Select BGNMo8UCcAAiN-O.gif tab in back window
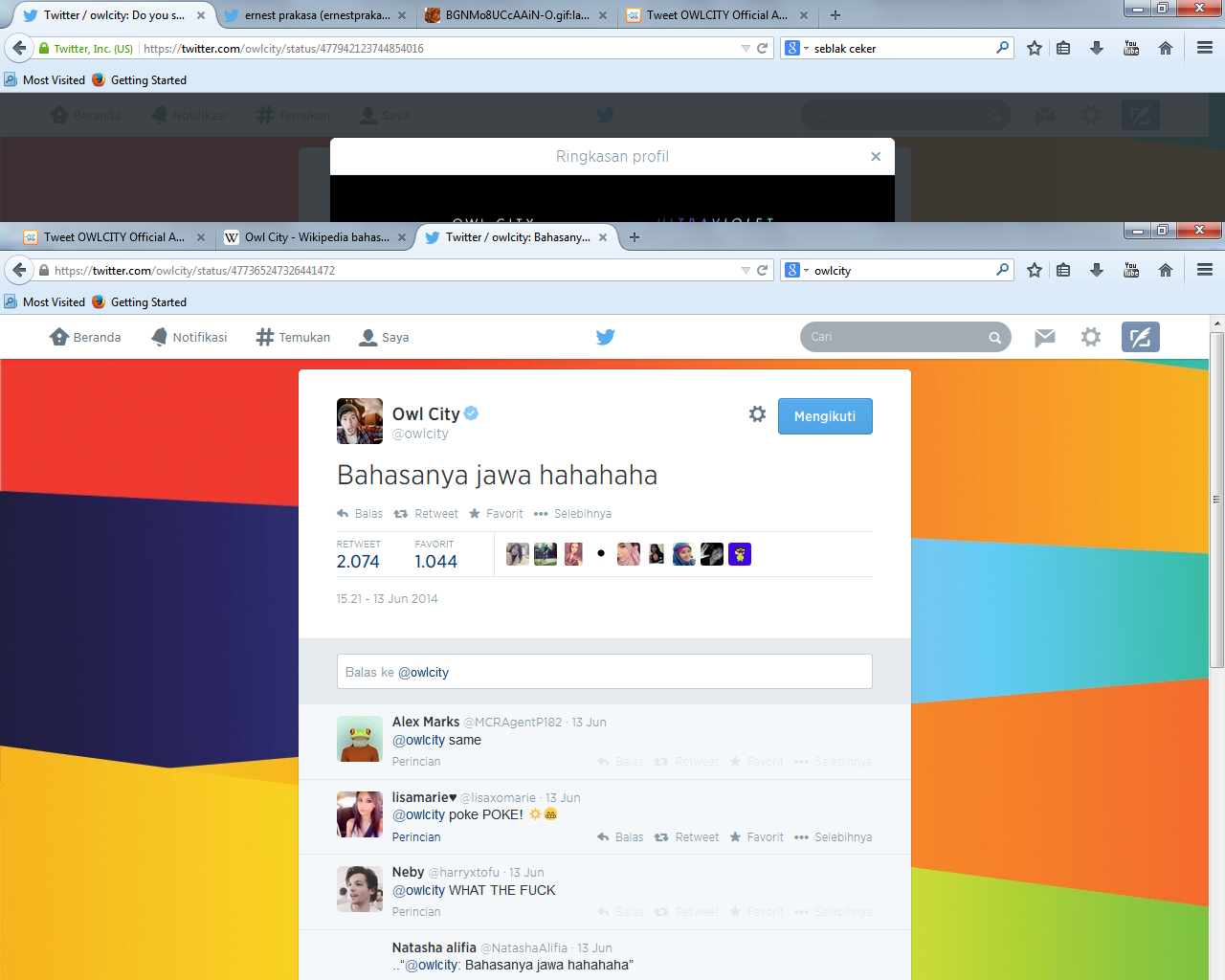 [x=517, y=15]
